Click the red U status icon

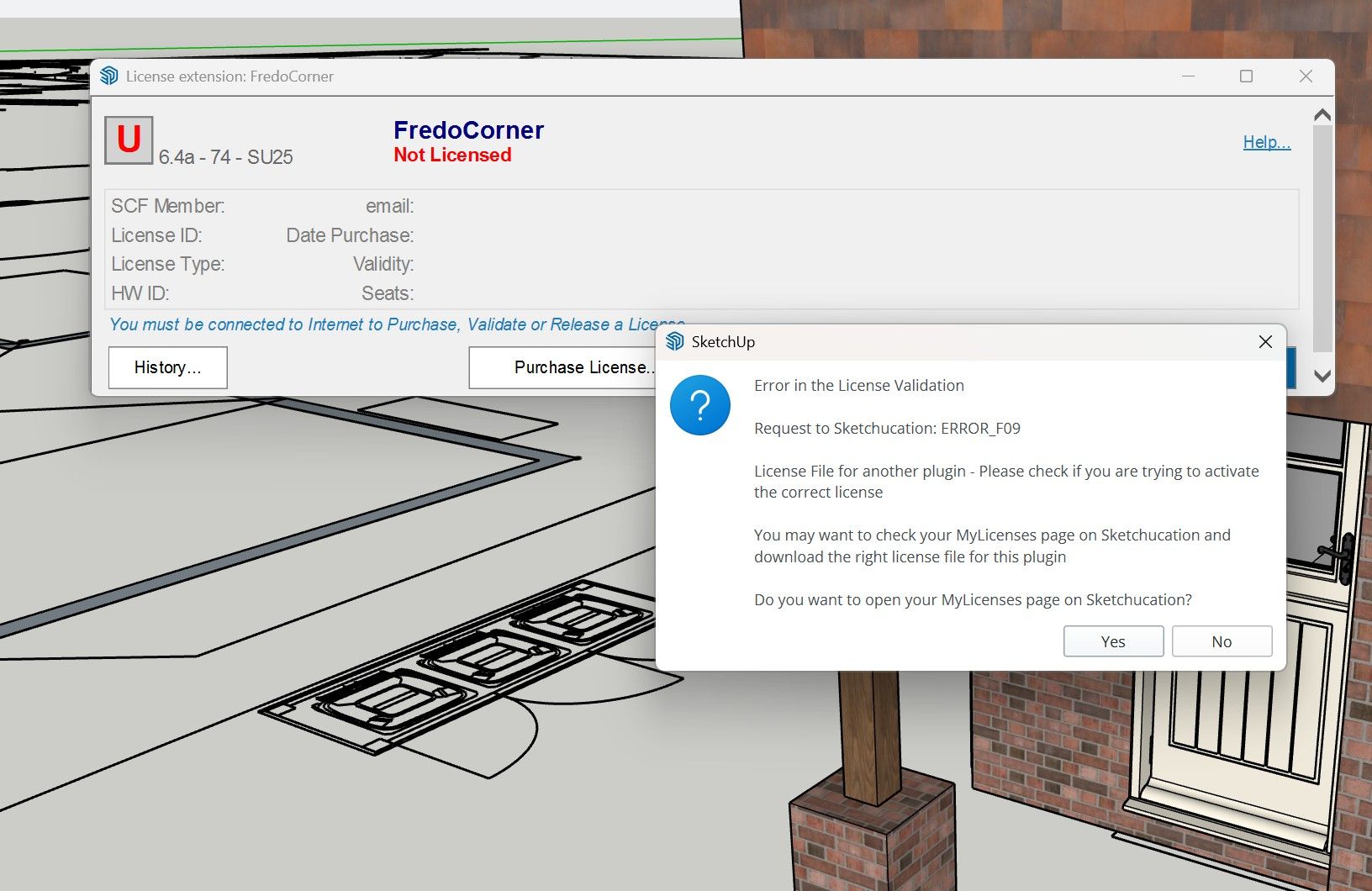129,140
